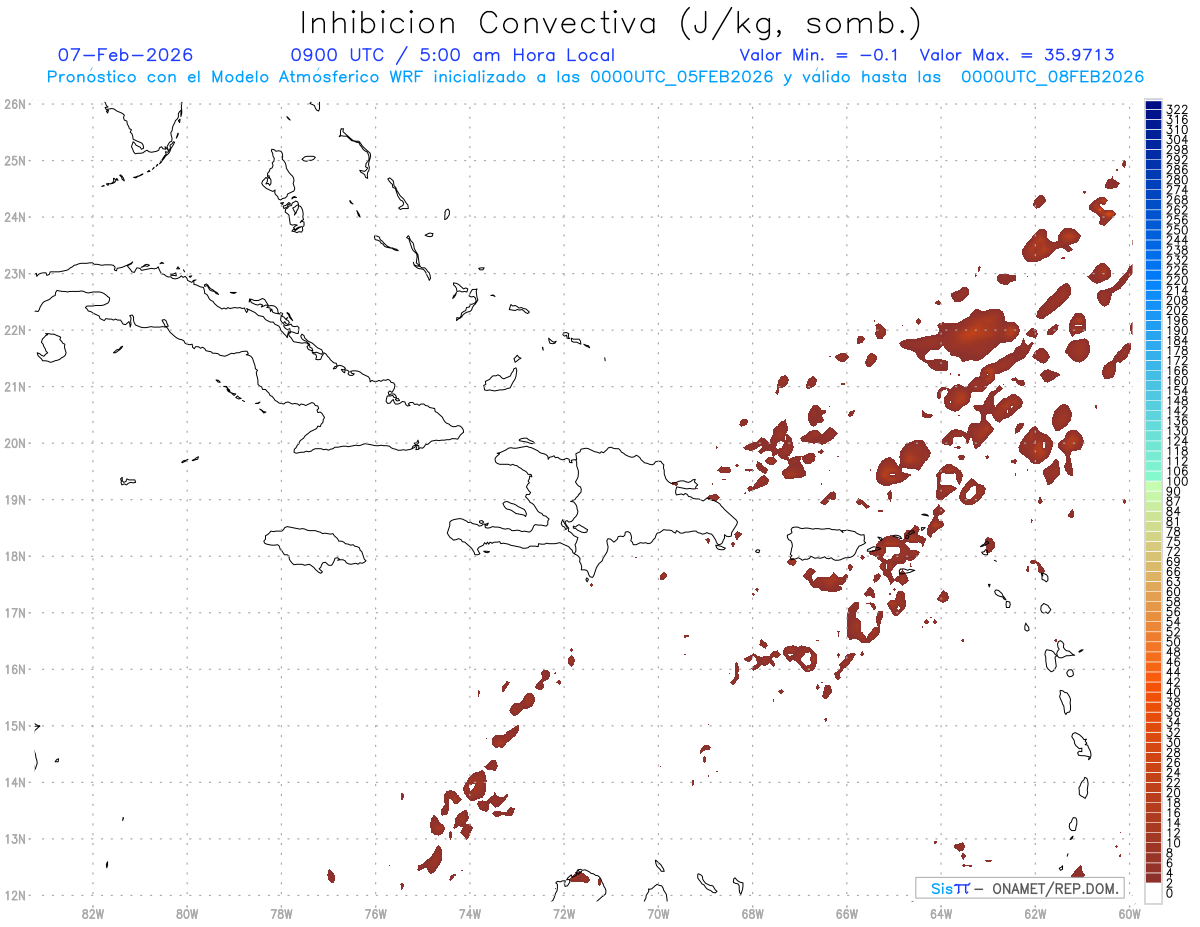Image resolution: width=1200 pixels, height=927 pixels.
Task: Click the 'SisPI - ONAMET/REP.DOM.' credit box
Action: (x=1020, y=888)
